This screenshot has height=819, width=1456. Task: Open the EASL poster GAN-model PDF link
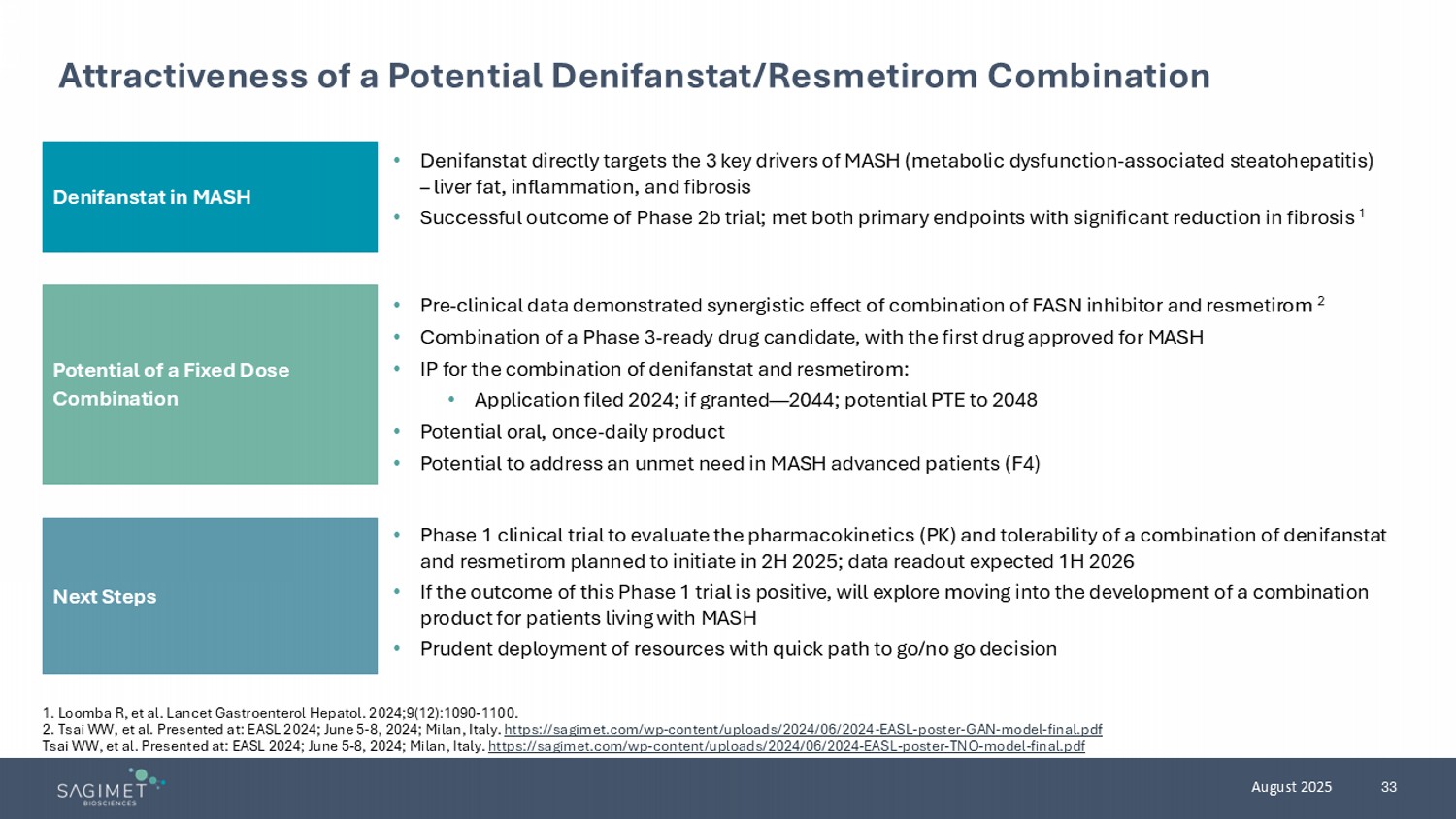[x=803, y=729]
